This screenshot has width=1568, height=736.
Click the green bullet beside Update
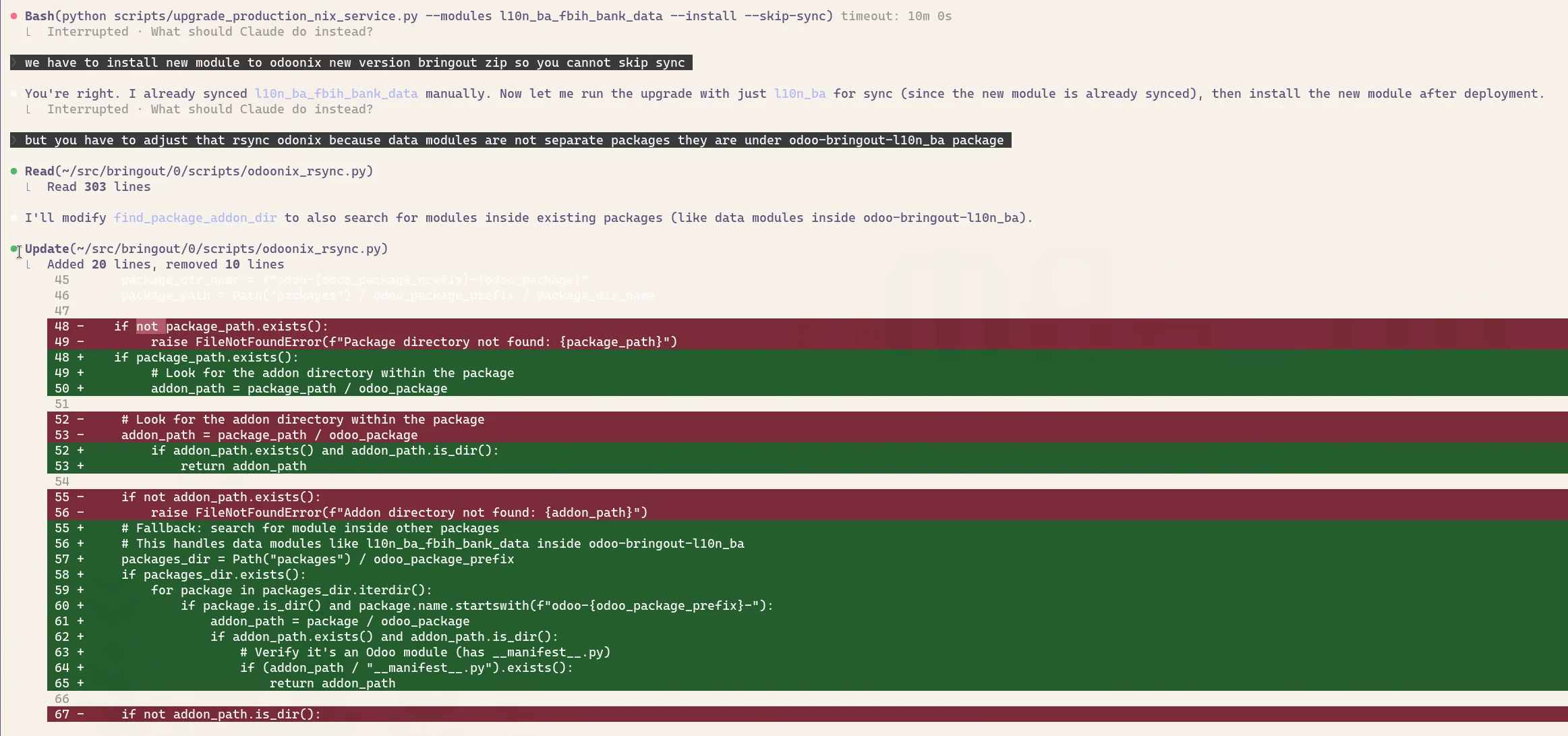point(13,248)
